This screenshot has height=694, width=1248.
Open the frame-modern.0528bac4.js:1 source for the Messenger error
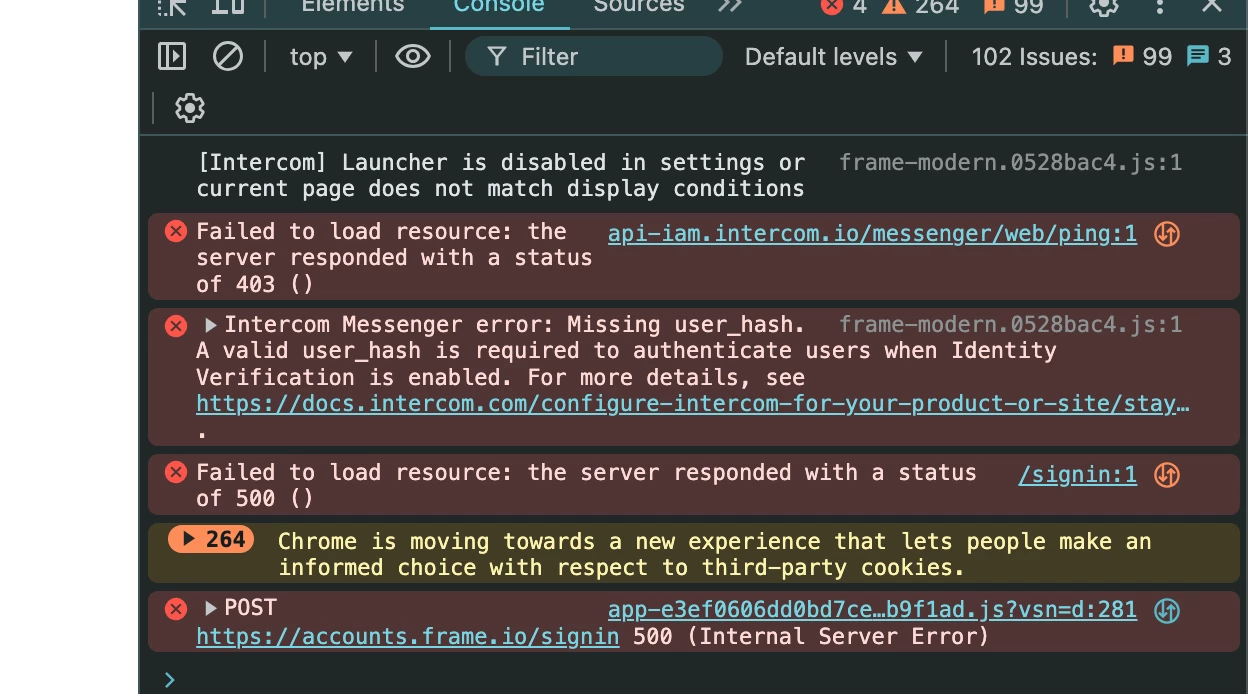pos(1010,324)
